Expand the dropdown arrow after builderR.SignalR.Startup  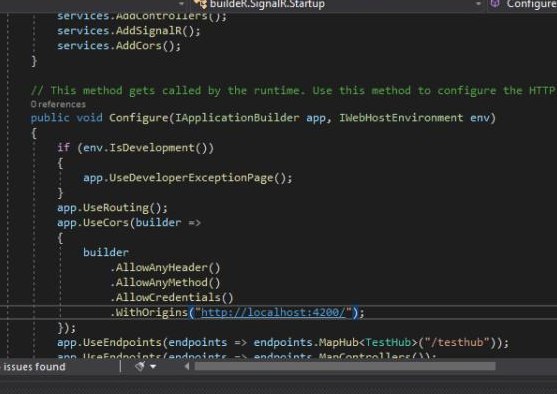(x=478, y=4)
